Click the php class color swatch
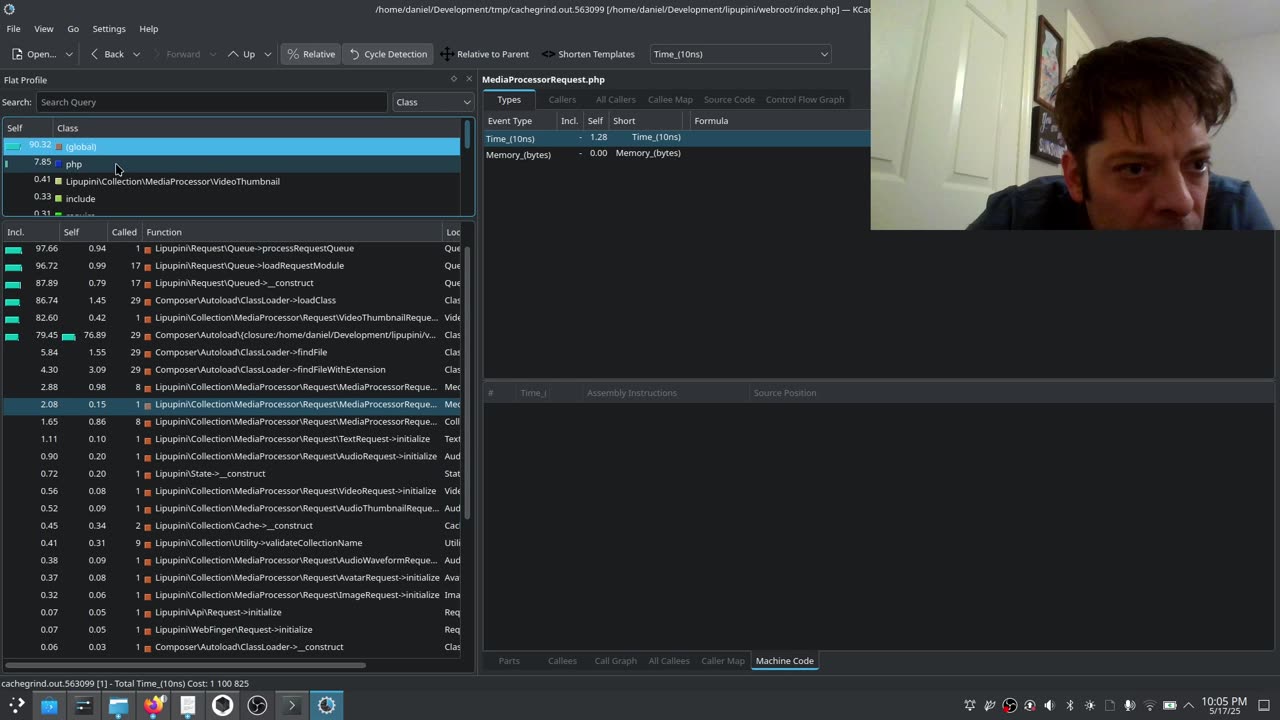The image size is (1280, 720). pyautogui.click(x=59, y=164)
